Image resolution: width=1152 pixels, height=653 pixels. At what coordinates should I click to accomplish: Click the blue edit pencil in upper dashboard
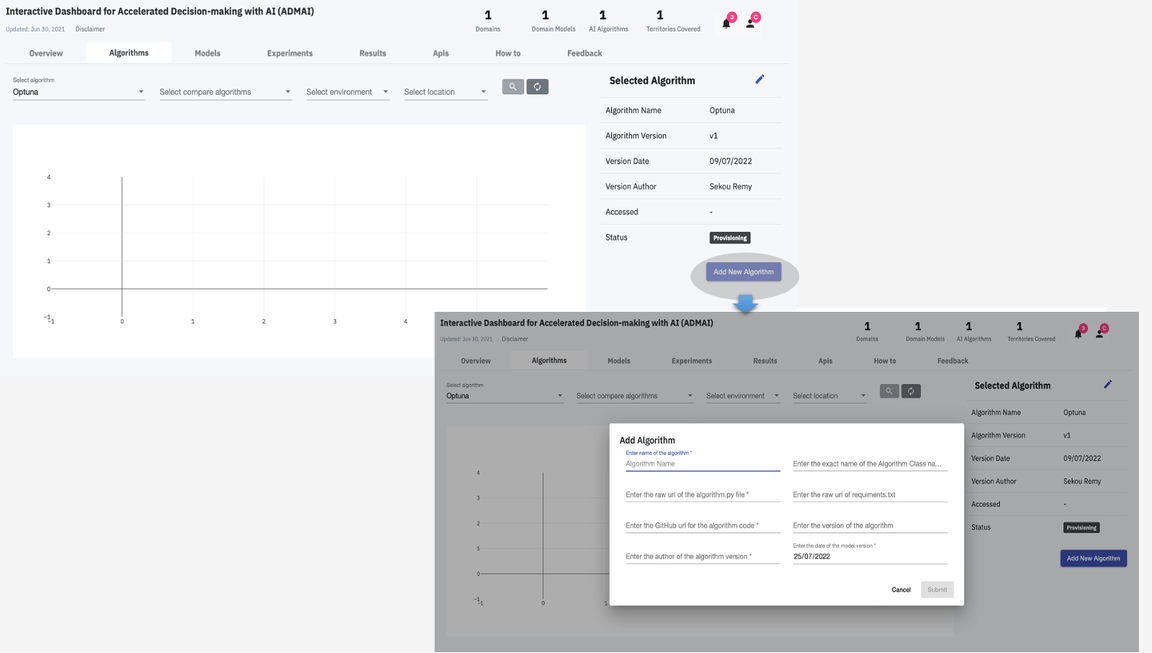(760, 79)
